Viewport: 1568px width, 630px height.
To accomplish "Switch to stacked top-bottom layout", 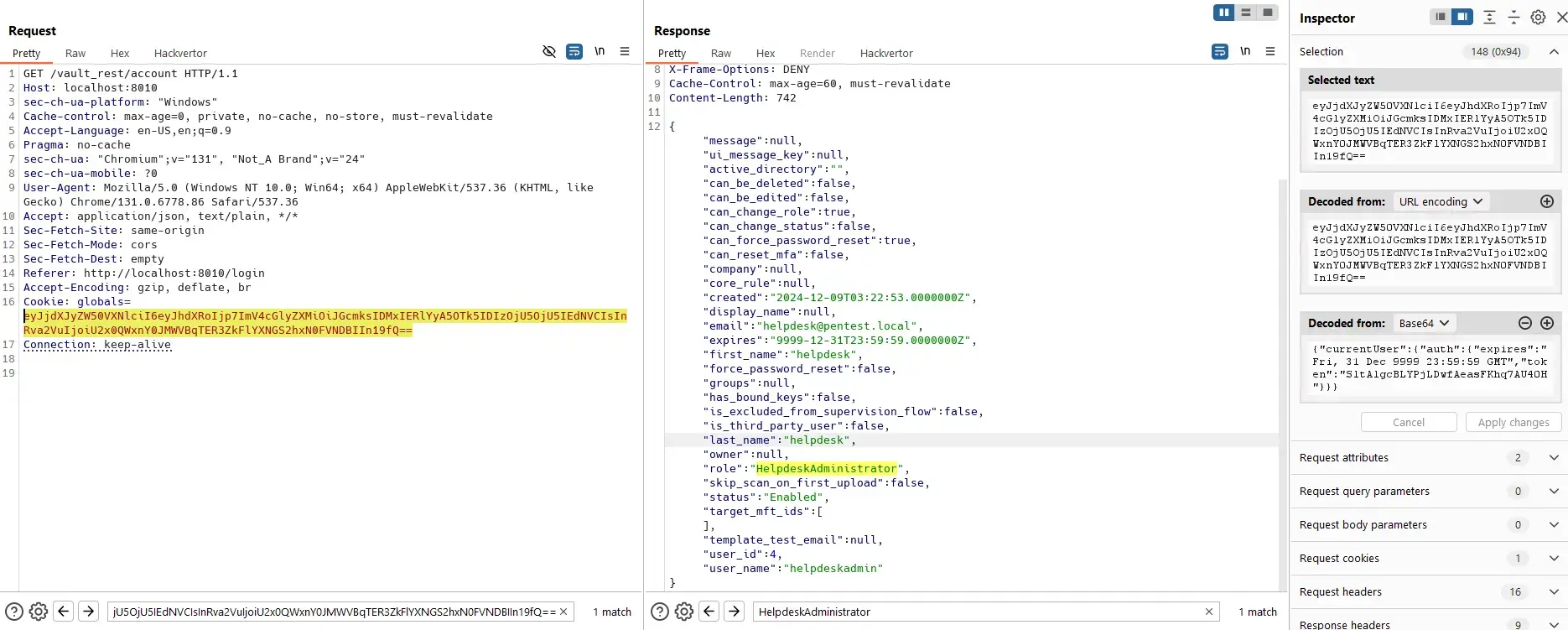I will [x=1246, y=13].
